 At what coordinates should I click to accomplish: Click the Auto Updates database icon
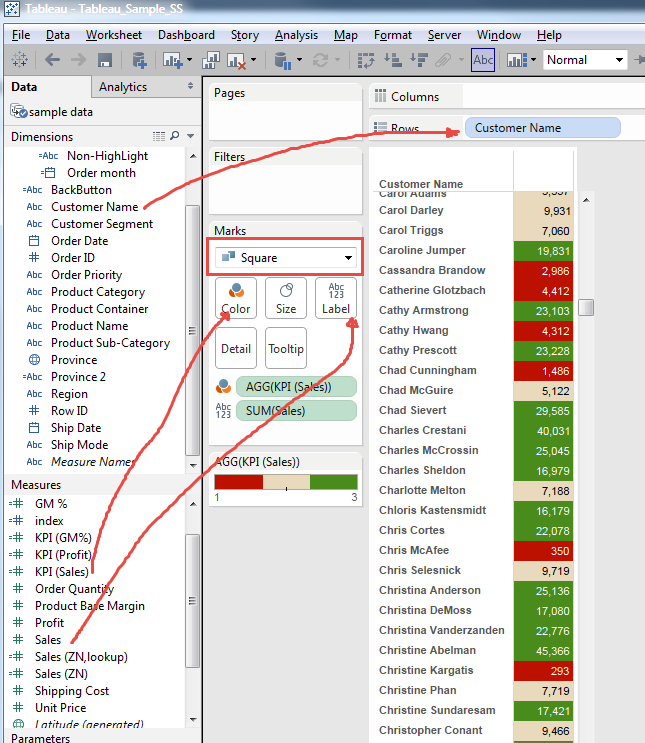pyautogui.click(x=282, y=61)
